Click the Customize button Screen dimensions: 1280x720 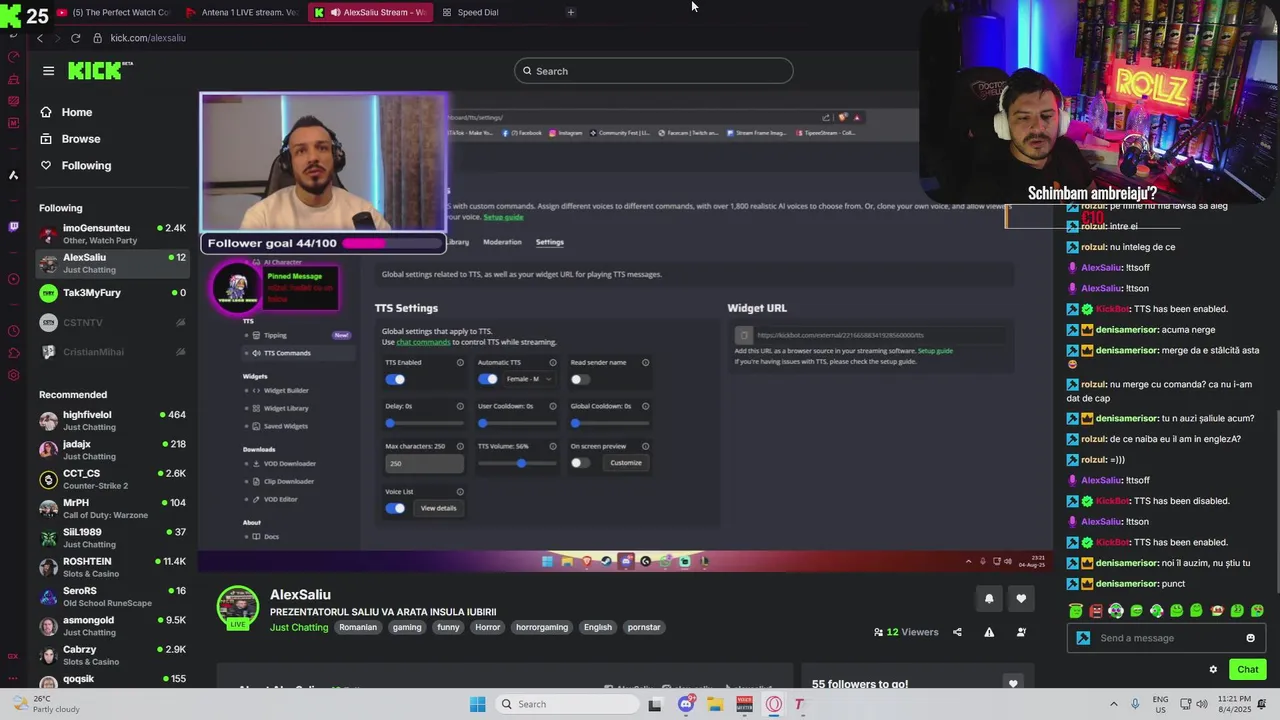626,462
